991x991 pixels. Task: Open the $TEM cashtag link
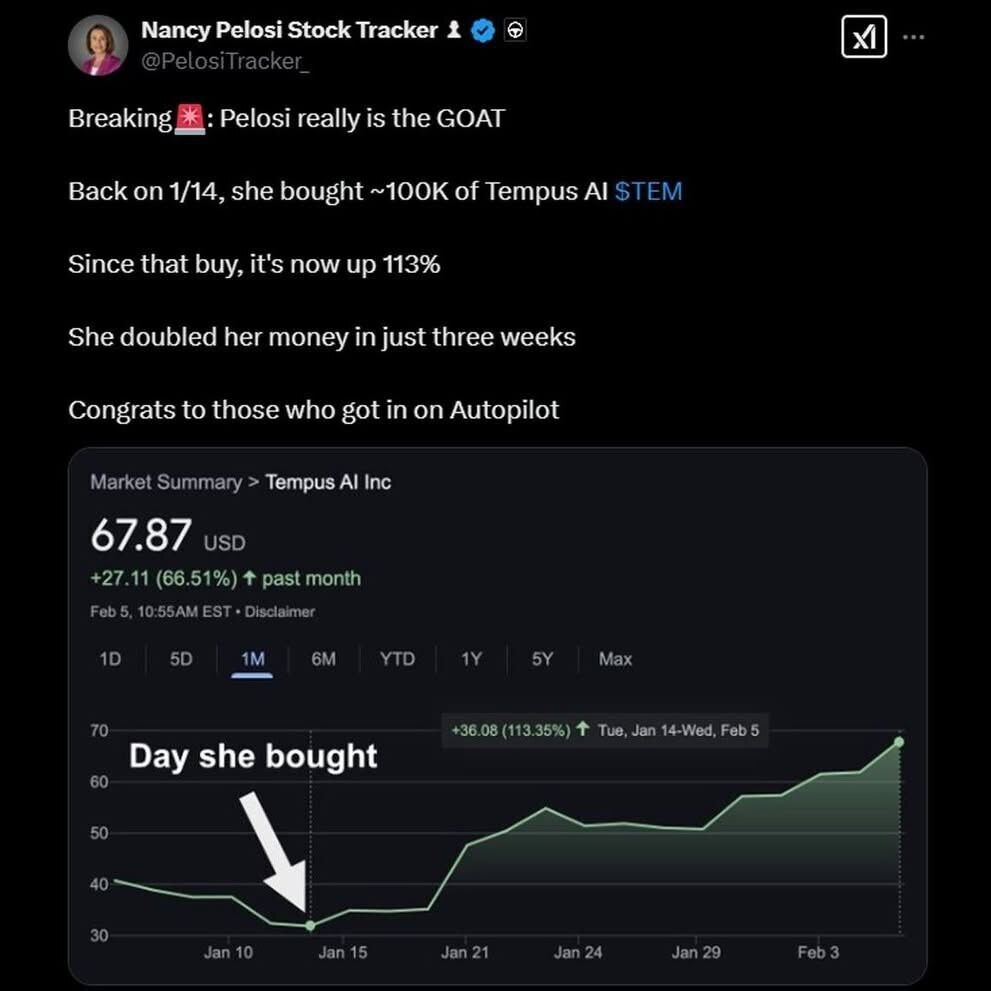coord(648,191)
